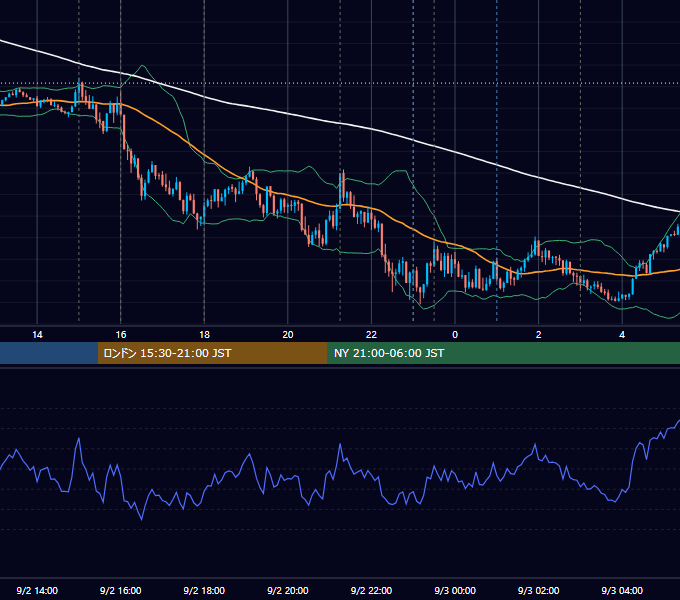Click the 9/2 20:00 timestamp label
The width and height of the screenshot is (680, 600).
click(x=288, y=590)
